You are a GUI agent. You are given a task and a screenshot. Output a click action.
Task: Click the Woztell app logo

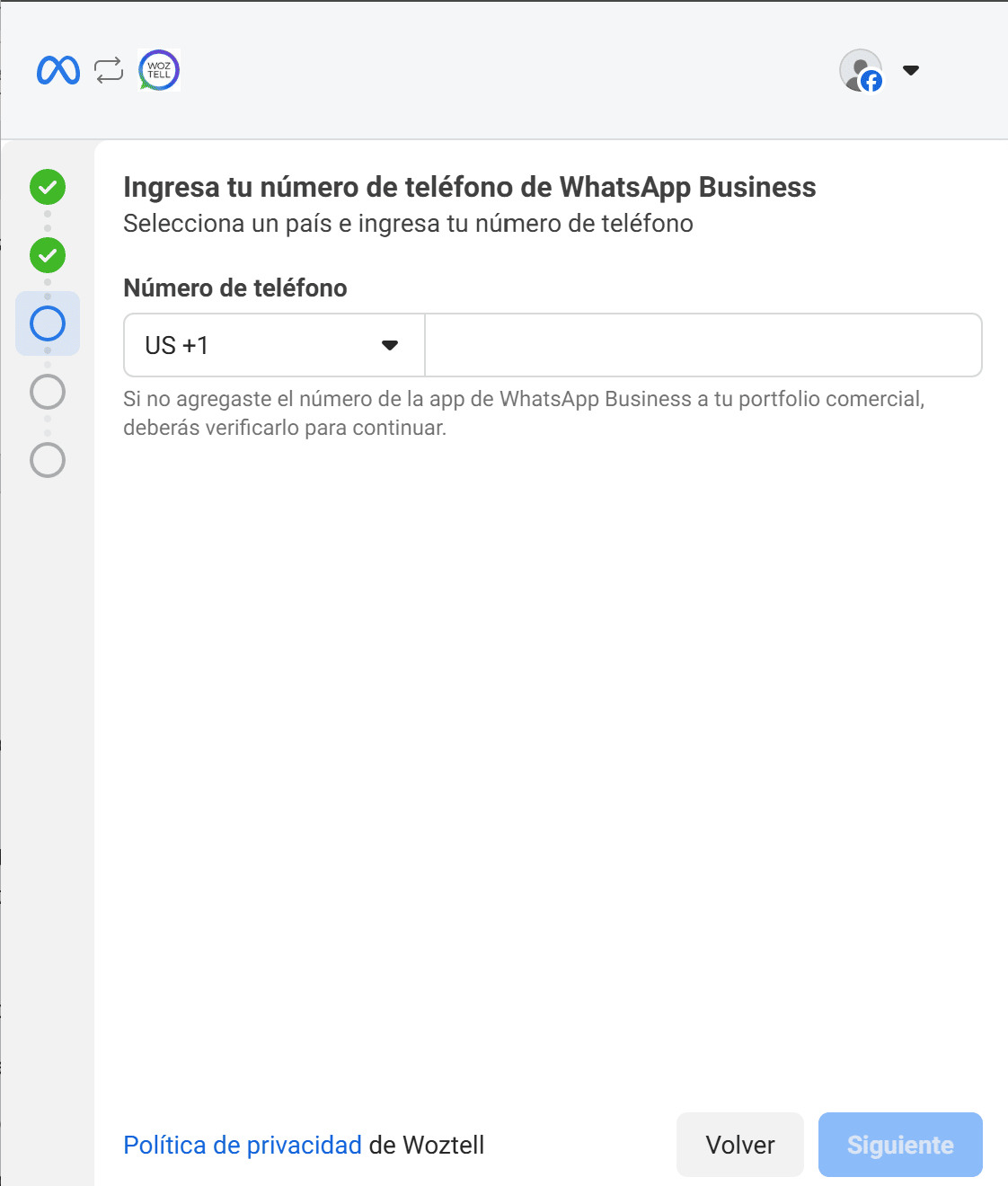[x=159, y=70]
